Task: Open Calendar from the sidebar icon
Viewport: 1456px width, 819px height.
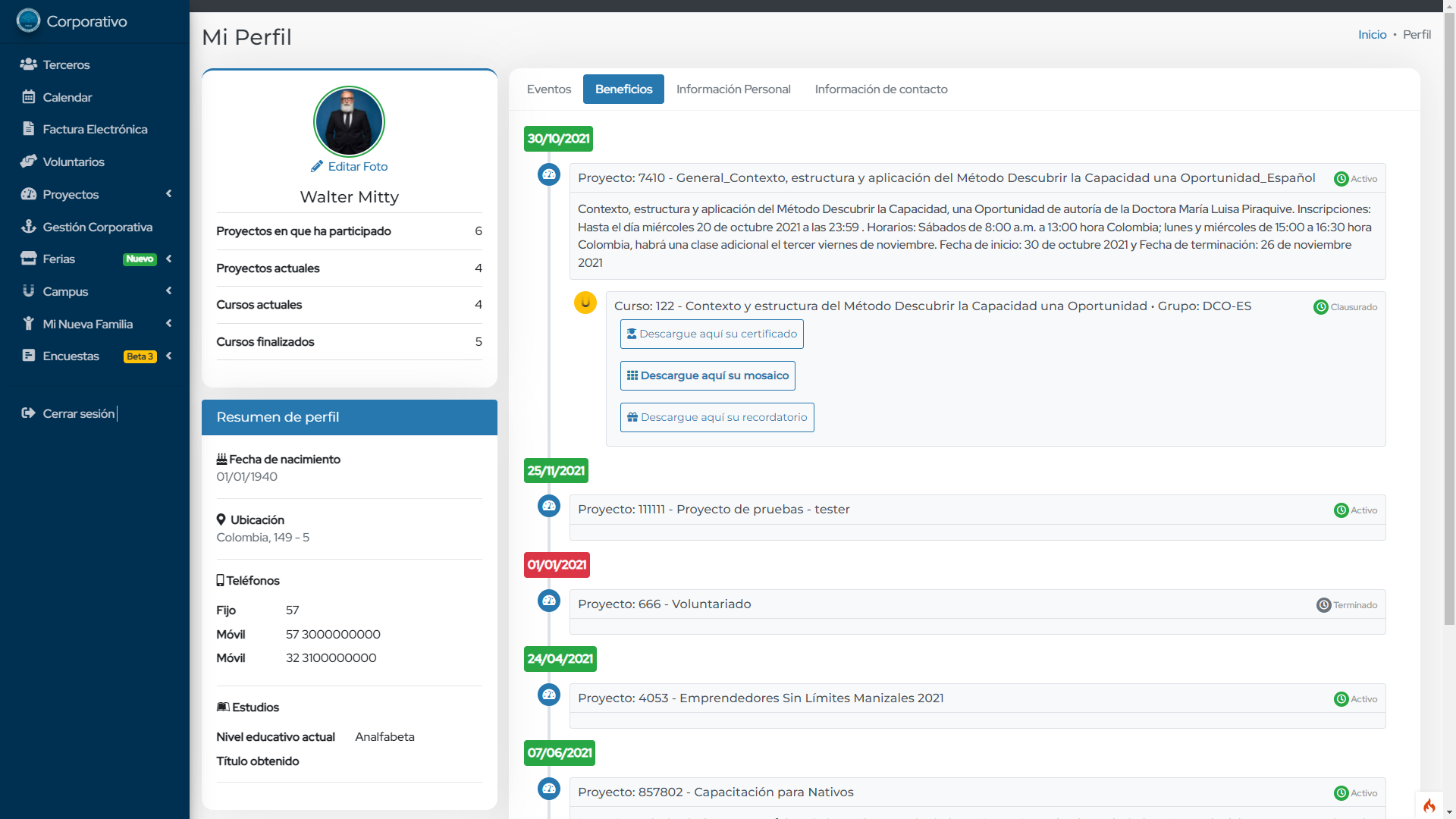Action: coord(28,97)
